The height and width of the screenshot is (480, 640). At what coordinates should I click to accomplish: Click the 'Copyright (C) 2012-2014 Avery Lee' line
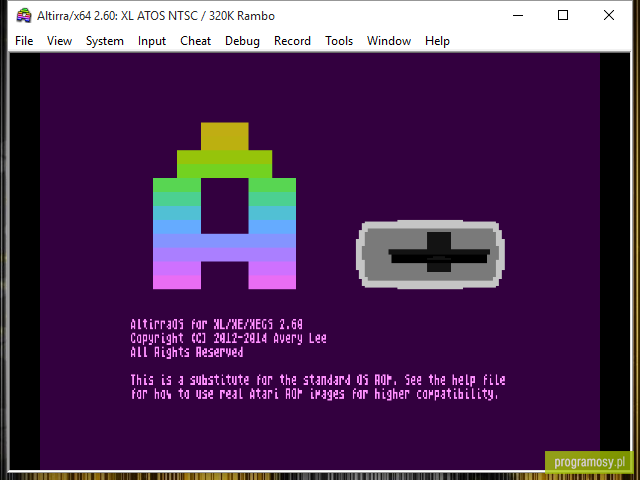tap(229, 338)
